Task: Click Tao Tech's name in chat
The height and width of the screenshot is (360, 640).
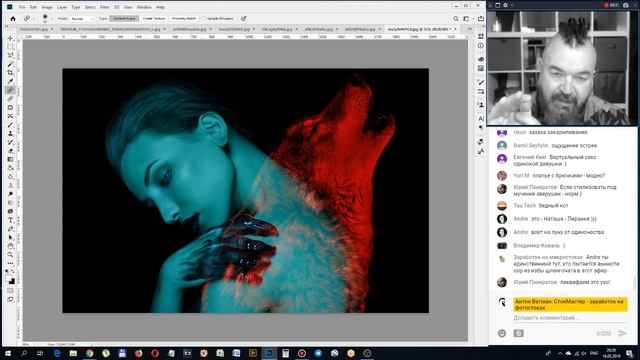Action: point(524,205)
